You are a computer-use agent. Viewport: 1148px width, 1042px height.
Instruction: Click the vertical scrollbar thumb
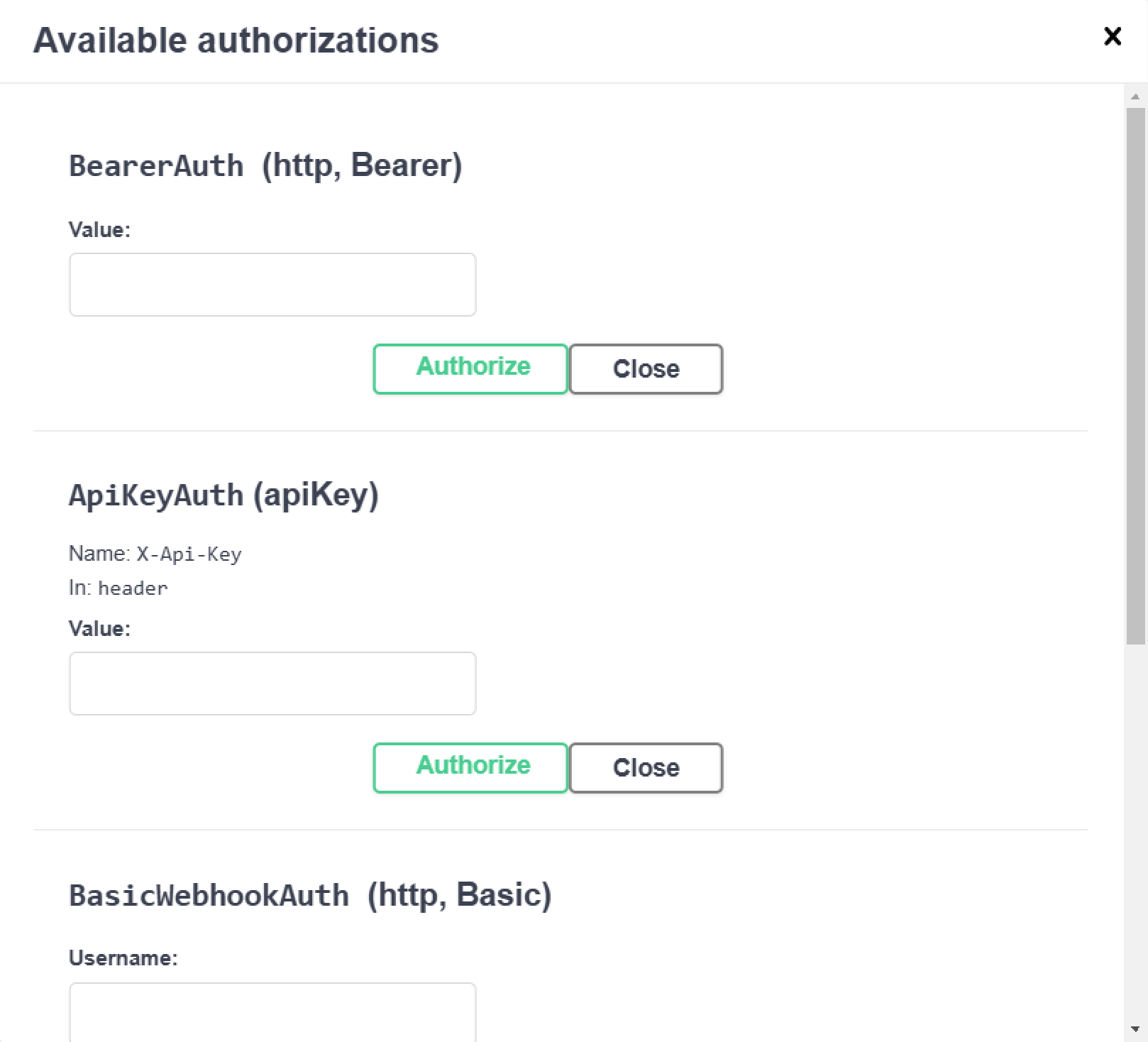(x=1135, y=376)
